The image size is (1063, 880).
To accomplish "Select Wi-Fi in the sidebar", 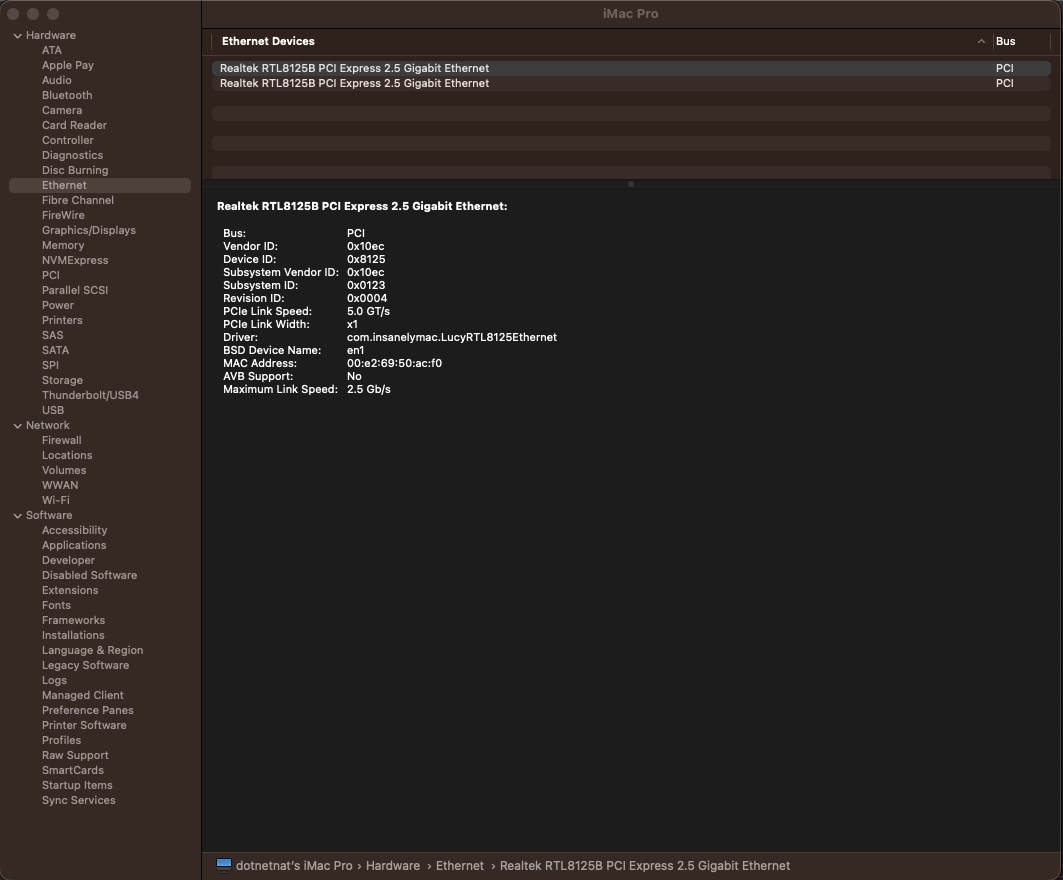I will point(56,500).
